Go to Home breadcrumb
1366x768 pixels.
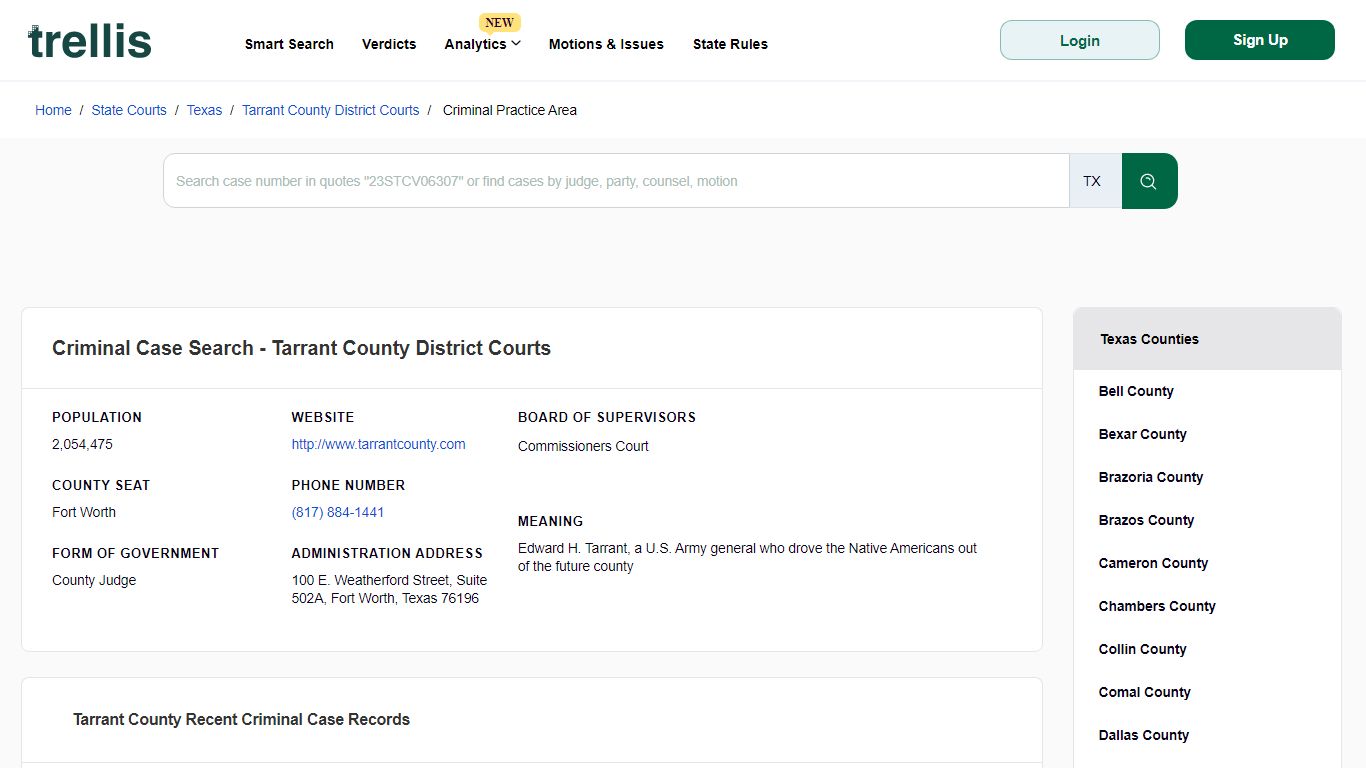(x=53, y=110)
